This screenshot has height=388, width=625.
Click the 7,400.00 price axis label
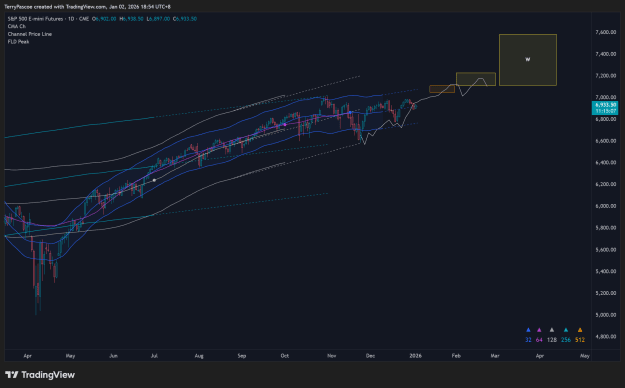point(605,54)
